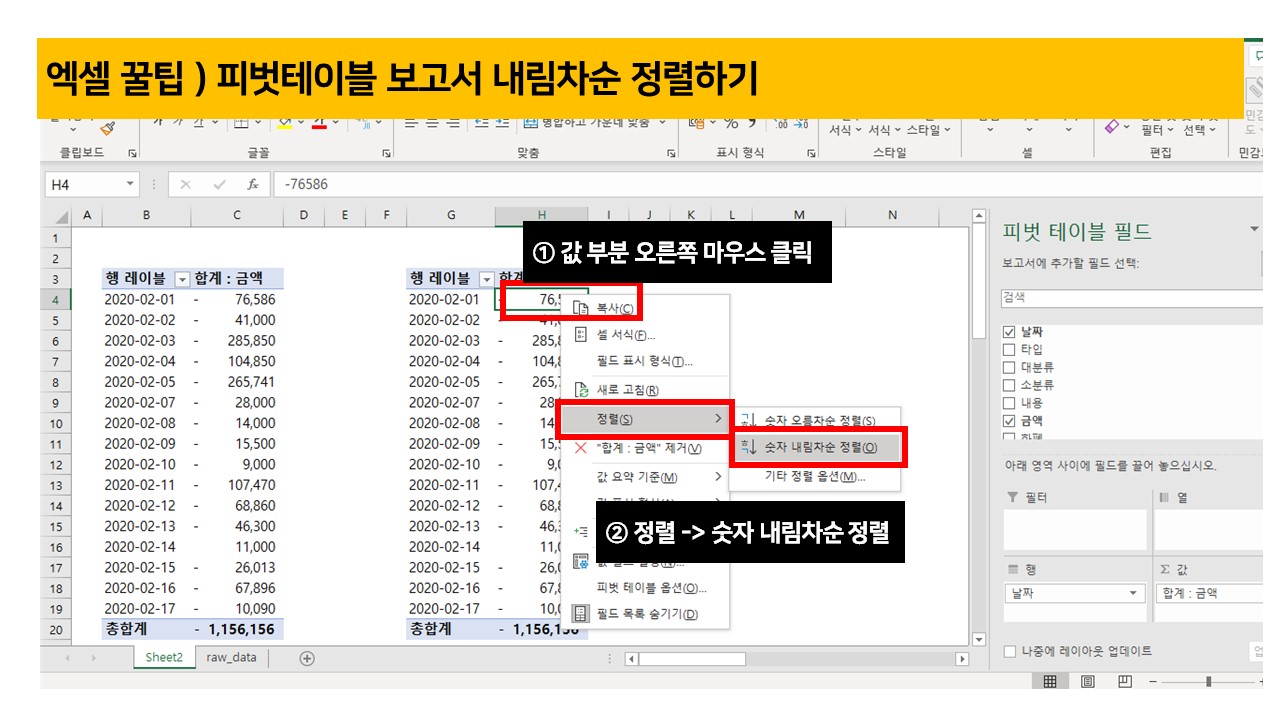Open 글꼴 group dialog launcher

pos(386,153)
